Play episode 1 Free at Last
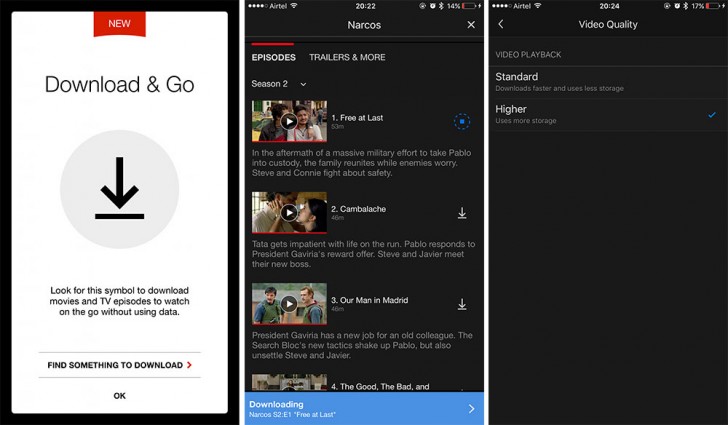 (289, 121)
